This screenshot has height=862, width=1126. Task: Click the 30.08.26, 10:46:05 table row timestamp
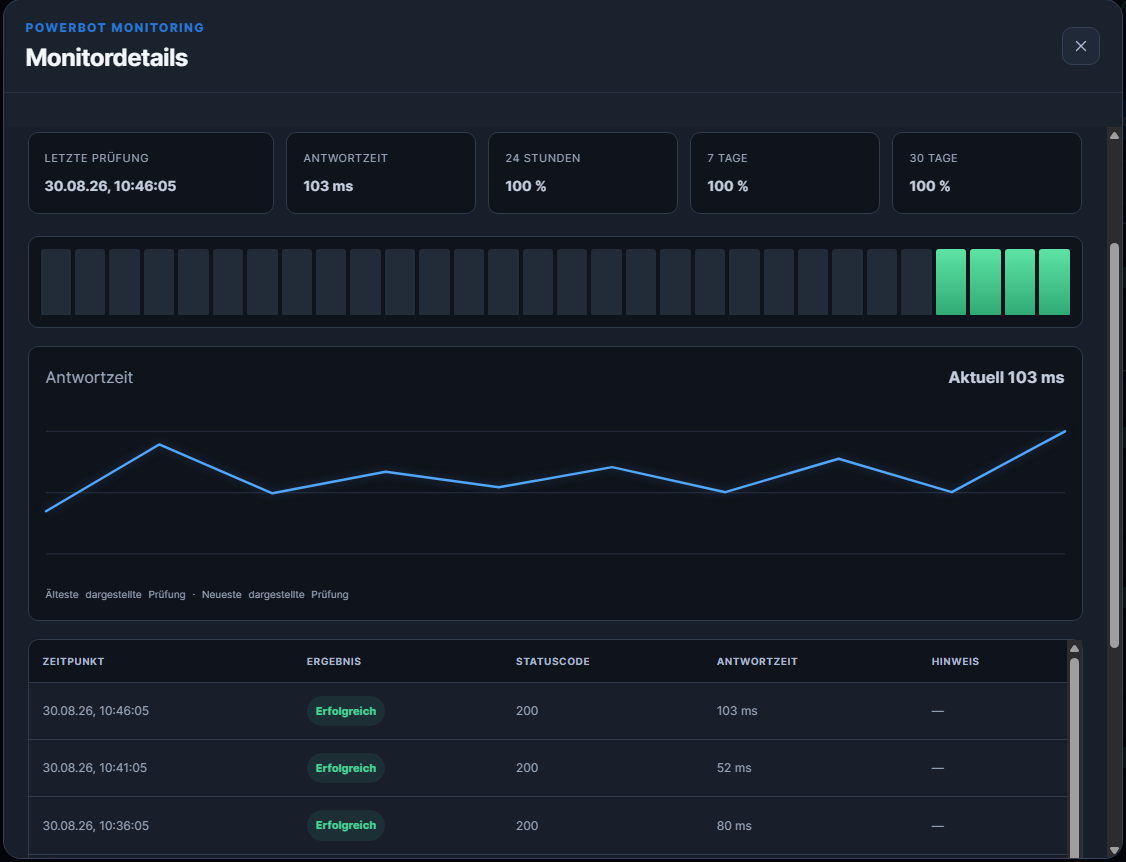[96, 710]
